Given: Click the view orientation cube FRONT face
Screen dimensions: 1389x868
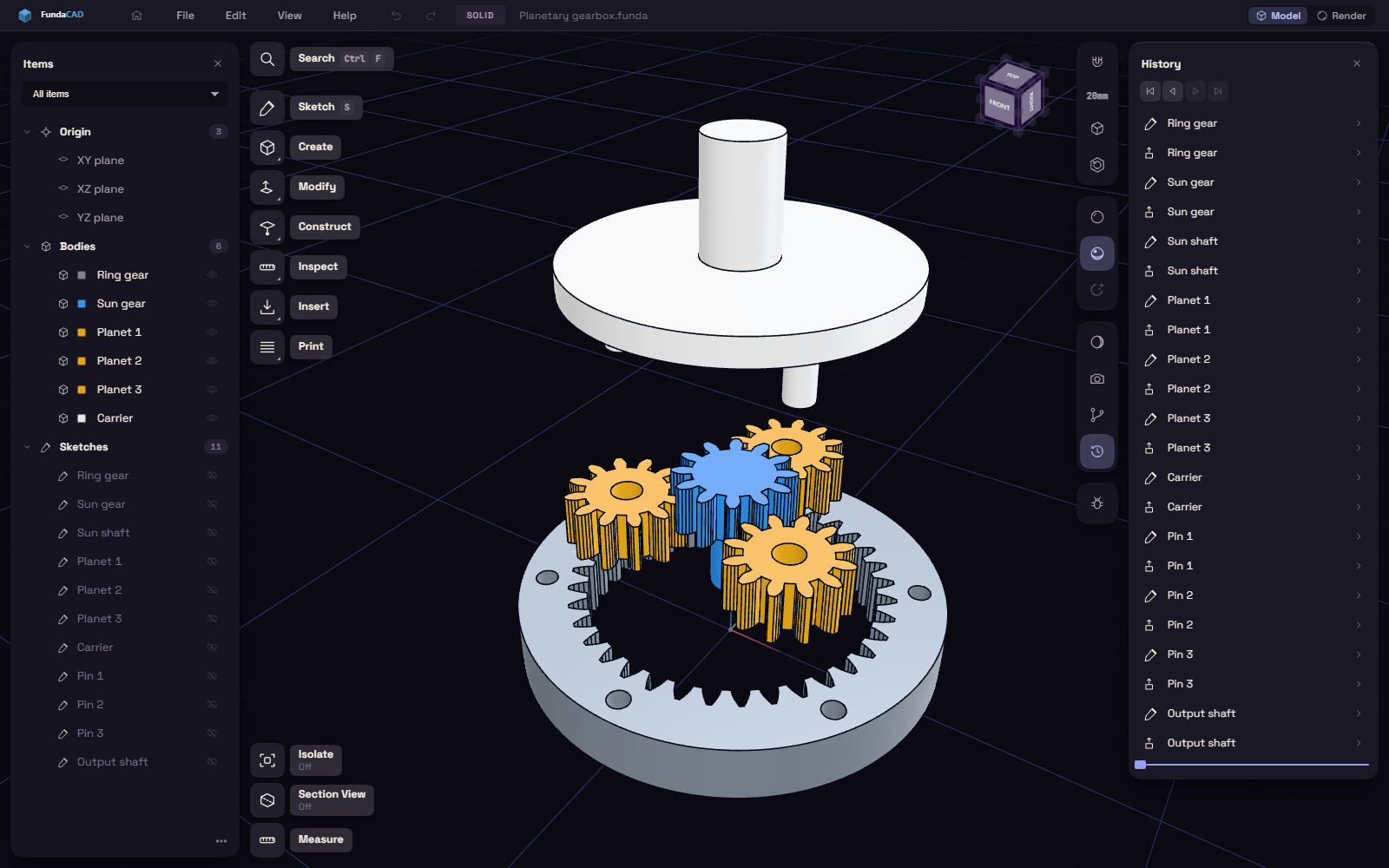Looking at the screenshot, I should click(999, 105).
